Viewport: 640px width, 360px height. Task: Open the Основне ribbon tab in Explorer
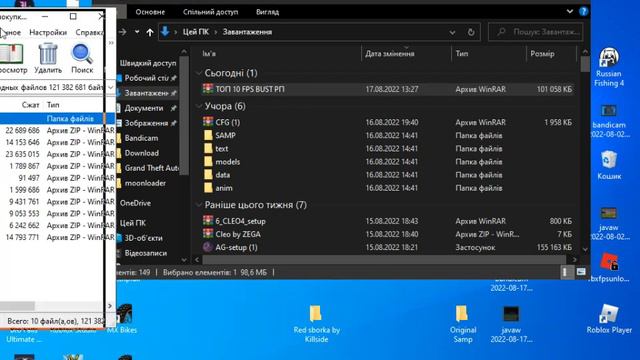[150, 12]
